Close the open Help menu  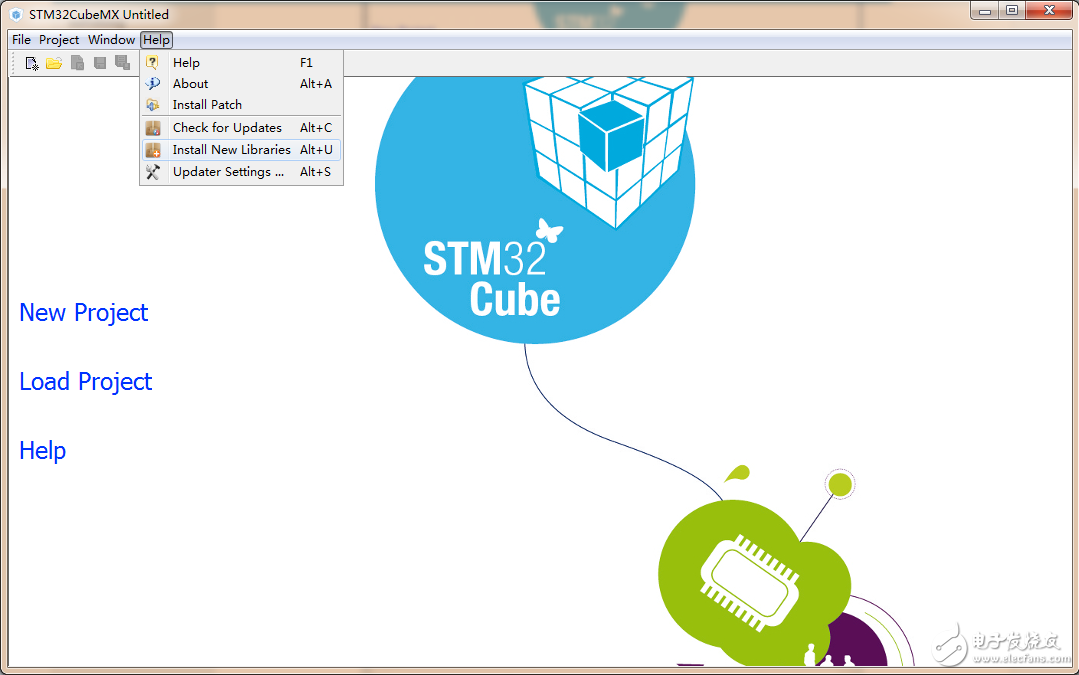point(156,40)
